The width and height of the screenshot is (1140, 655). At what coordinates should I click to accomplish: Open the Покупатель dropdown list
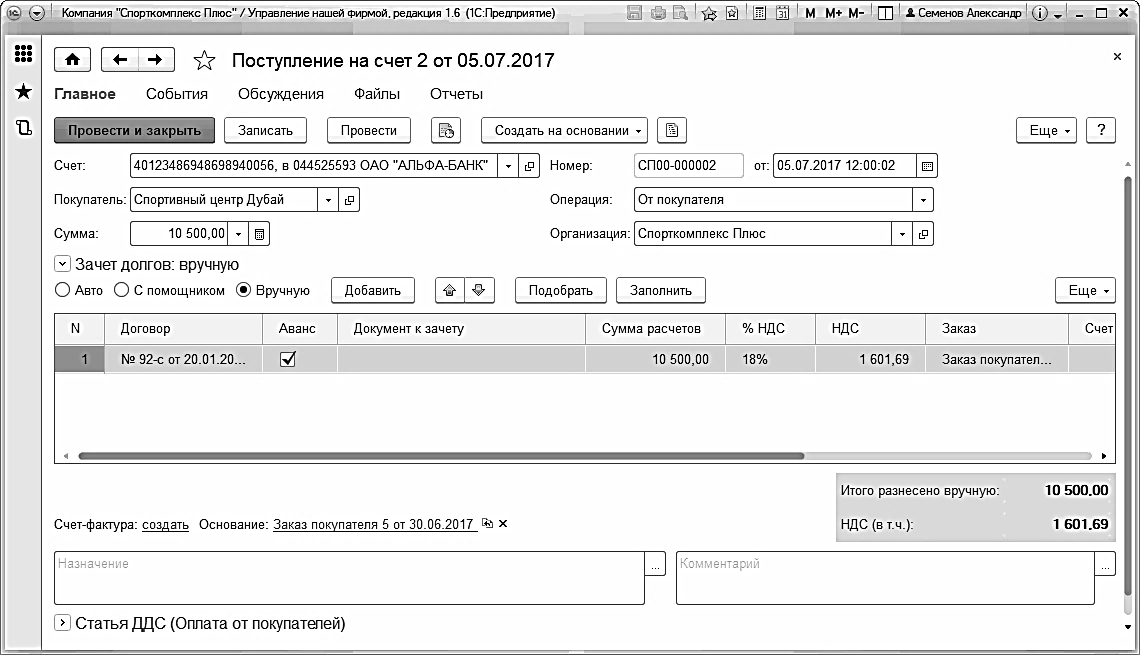(x=328, y=200)
